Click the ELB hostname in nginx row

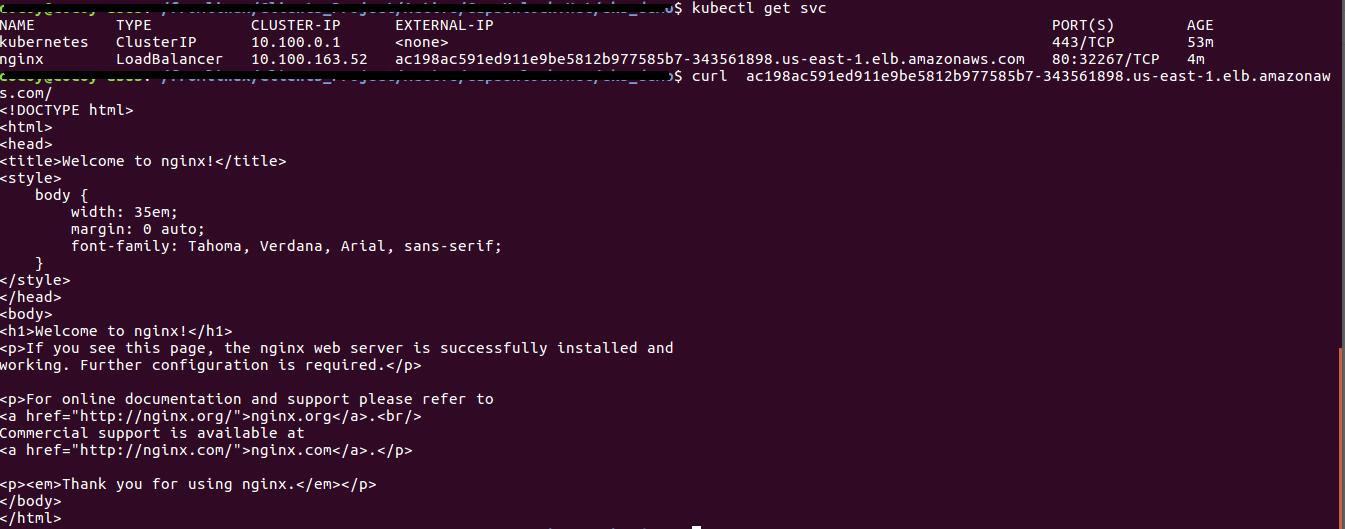(x=710, y=59)
